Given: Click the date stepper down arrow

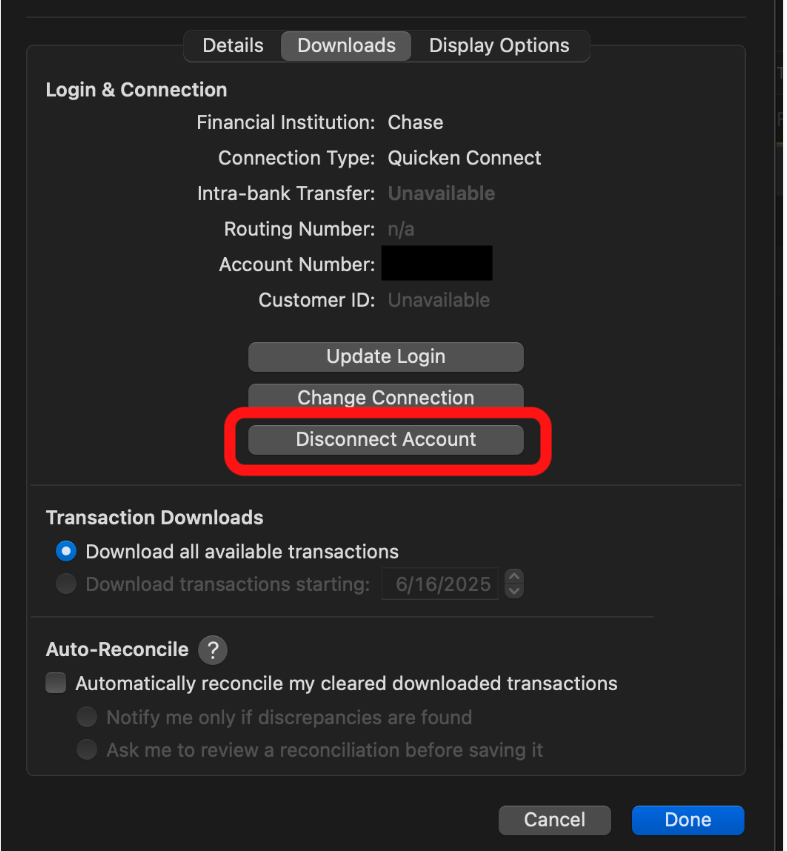Looking at the screenshot, I should 514,591.
